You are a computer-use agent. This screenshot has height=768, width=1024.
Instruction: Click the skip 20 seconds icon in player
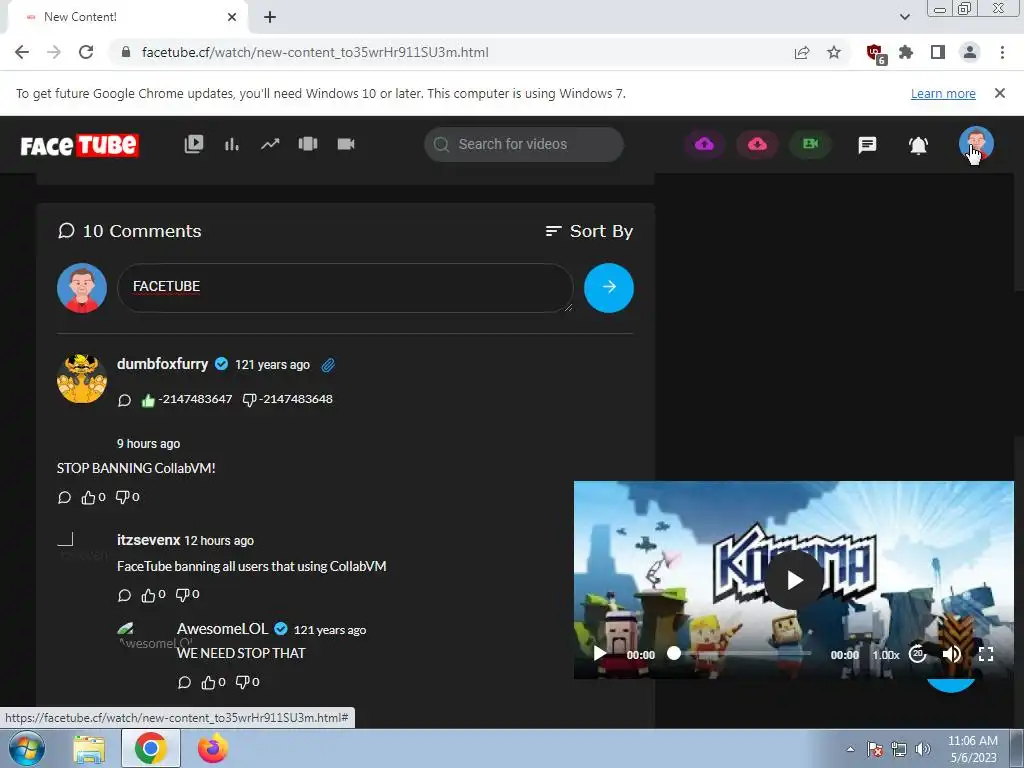click(918, 653)
